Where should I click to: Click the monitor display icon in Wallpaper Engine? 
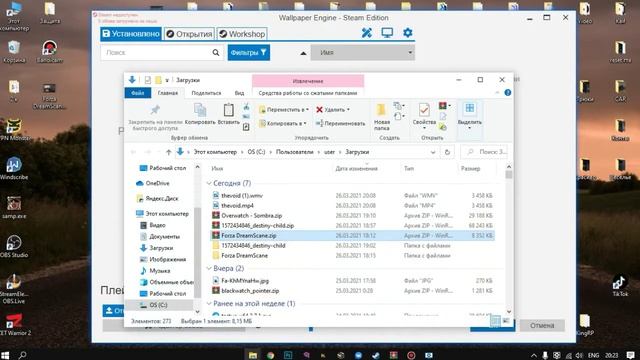point(387,33)
